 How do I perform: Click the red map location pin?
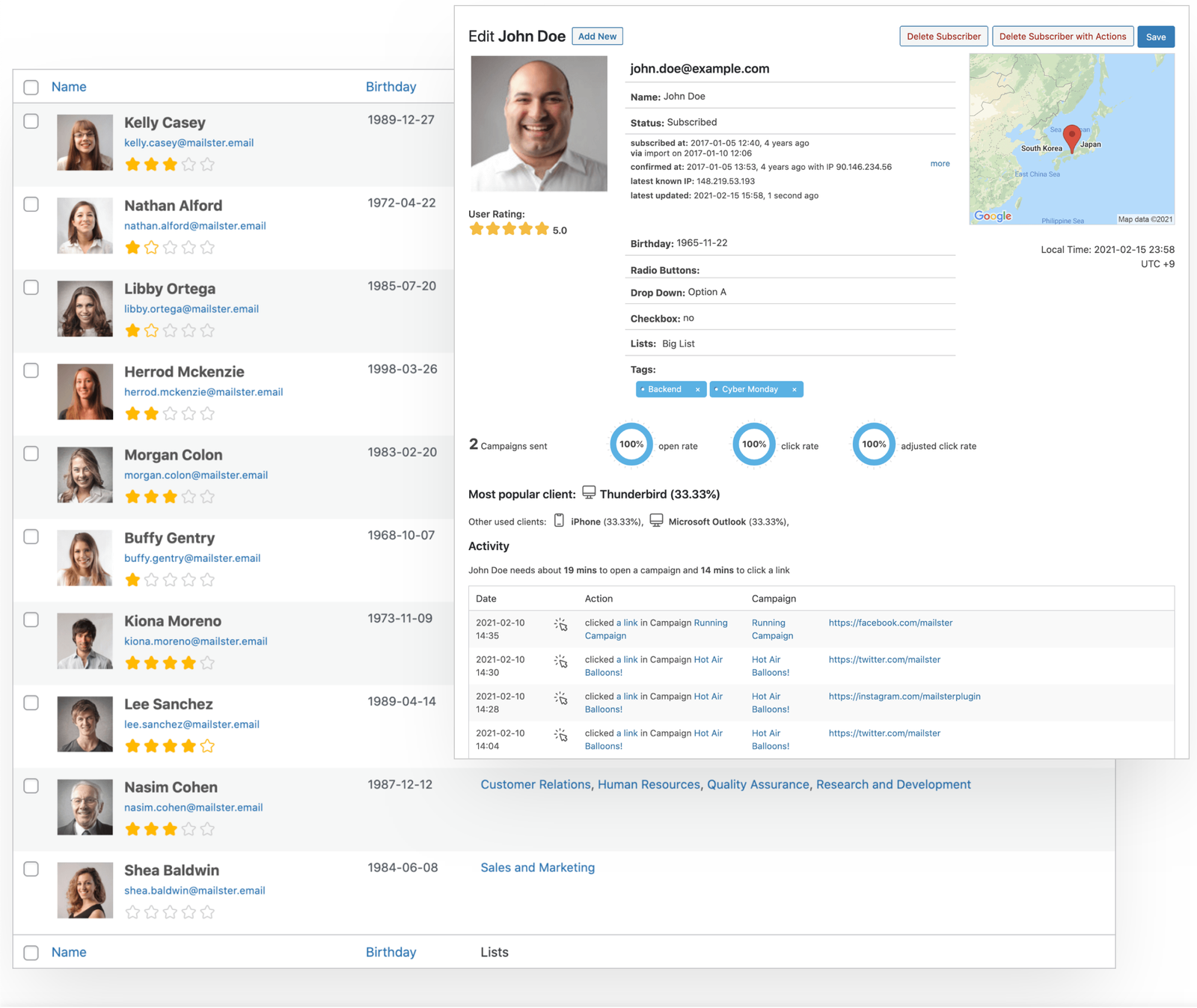click(x=1071, y=137)
